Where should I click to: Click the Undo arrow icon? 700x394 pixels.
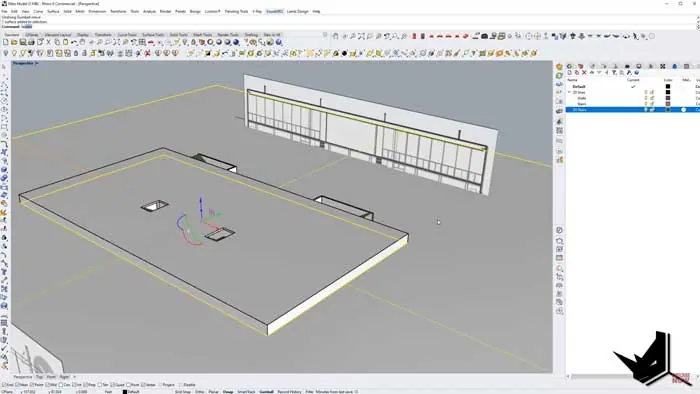74,42
